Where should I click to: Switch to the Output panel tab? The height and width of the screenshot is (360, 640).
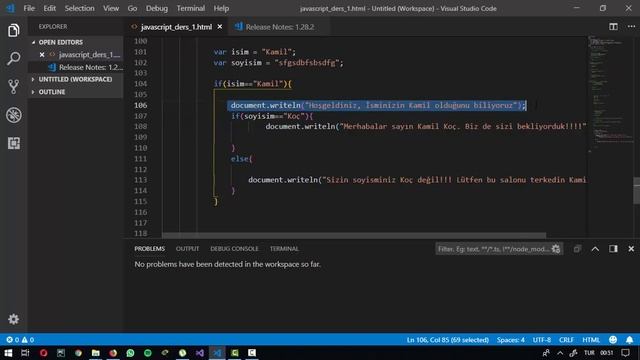pos(187,249)
